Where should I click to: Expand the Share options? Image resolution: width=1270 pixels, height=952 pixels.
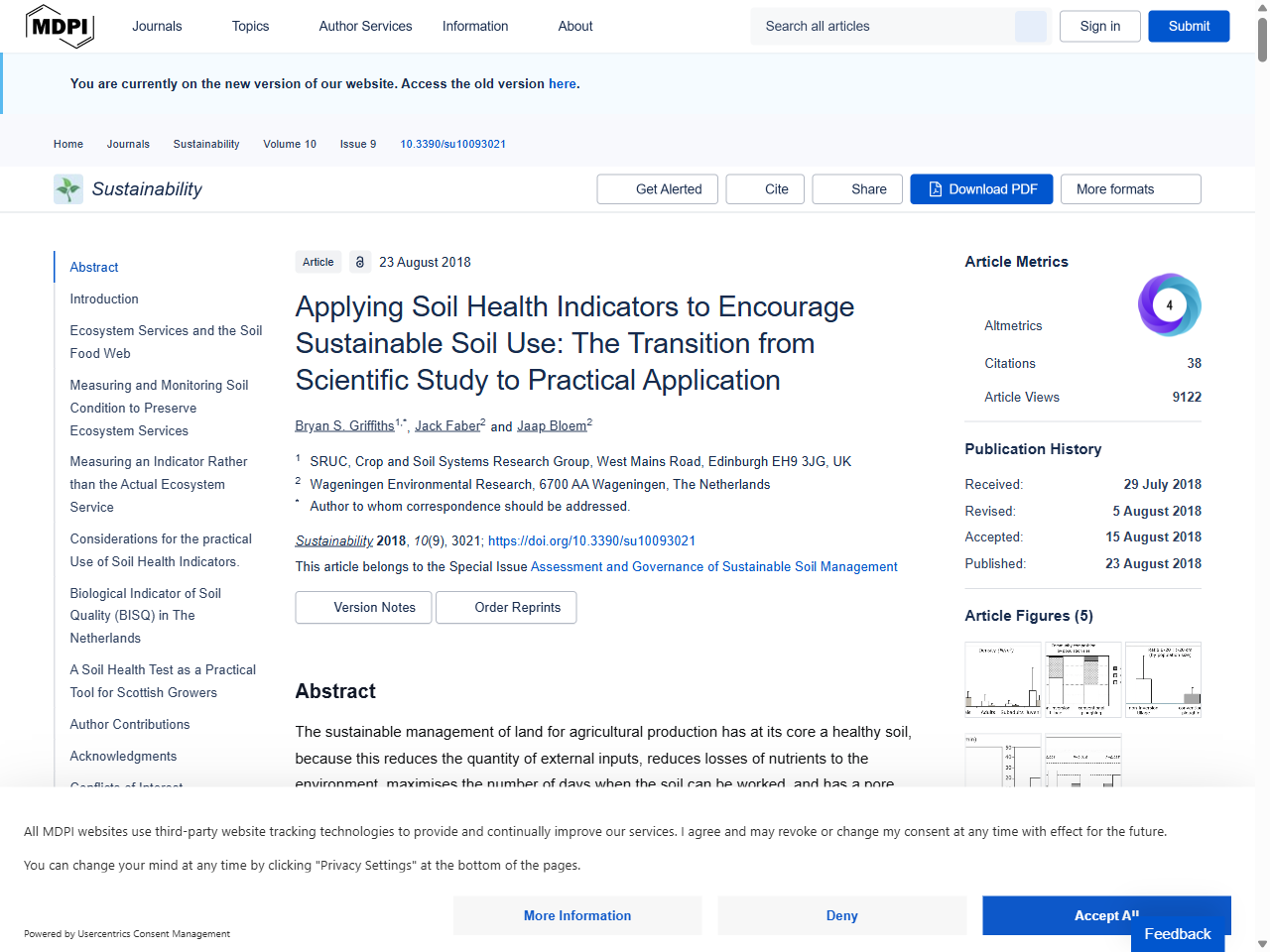857,189
